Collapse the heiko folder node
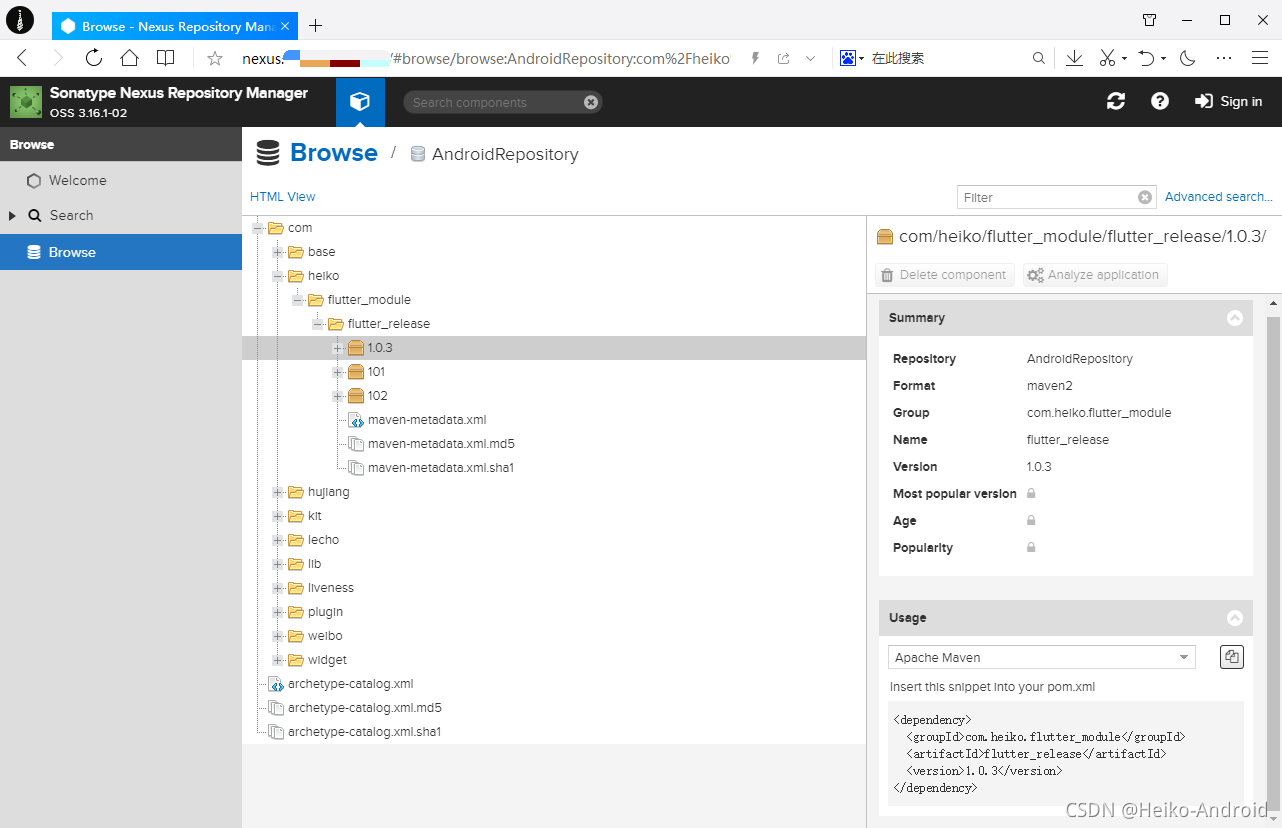The width and height of the screenshot is (1282, 828). 278,276
